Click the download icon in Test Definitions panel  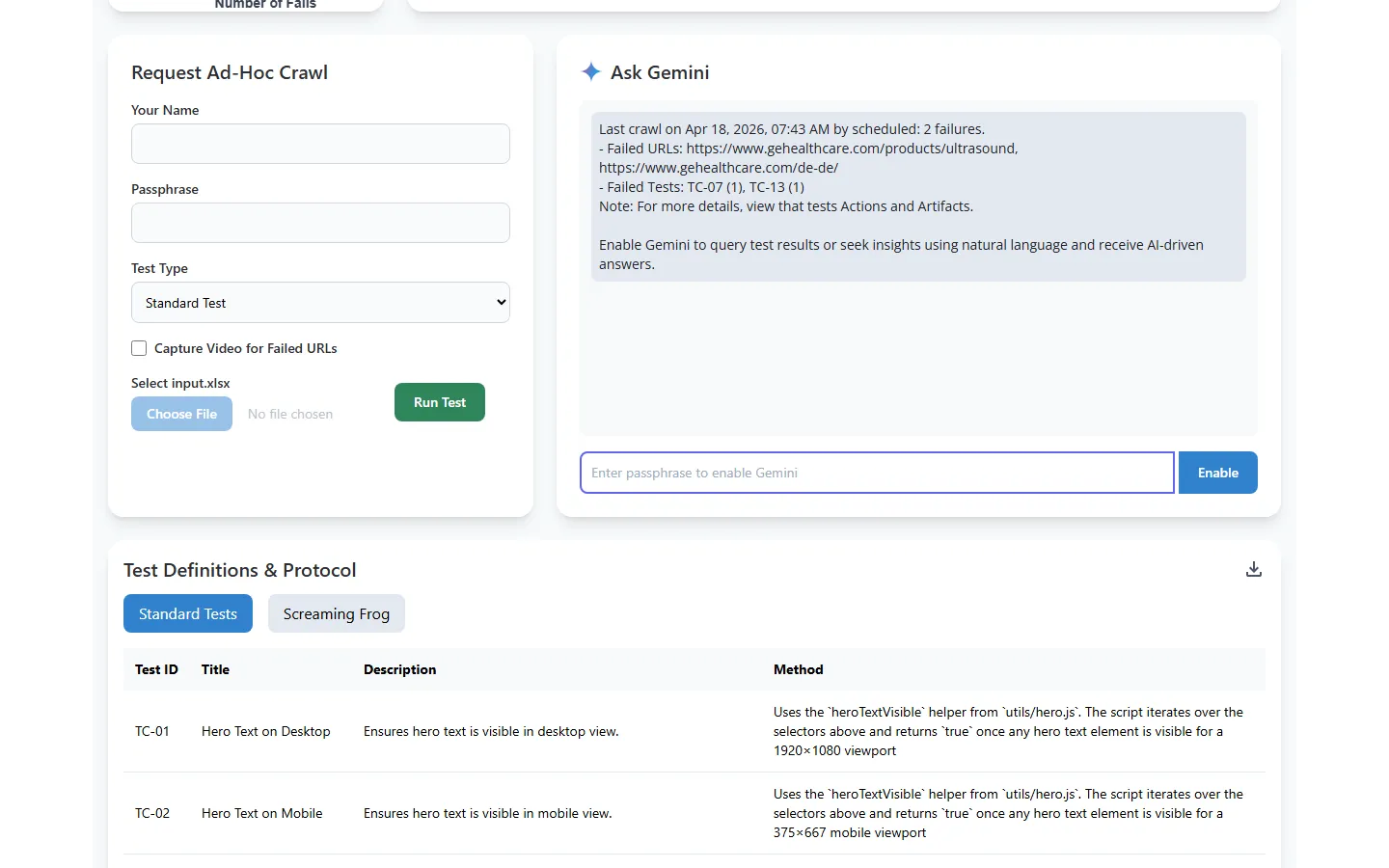(x=1253, y=569)
